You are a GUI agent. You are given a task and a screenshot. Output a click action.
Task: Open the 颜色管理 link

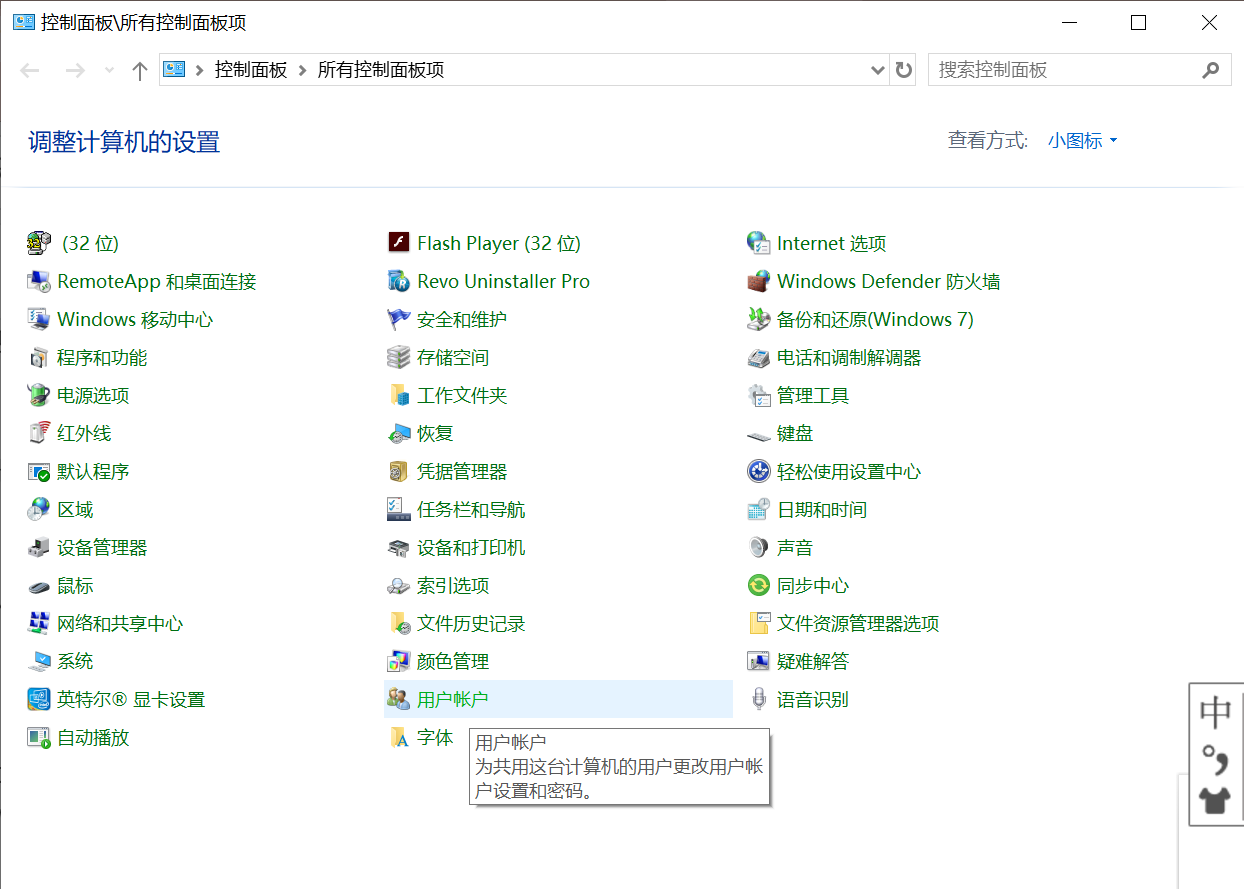453,661
